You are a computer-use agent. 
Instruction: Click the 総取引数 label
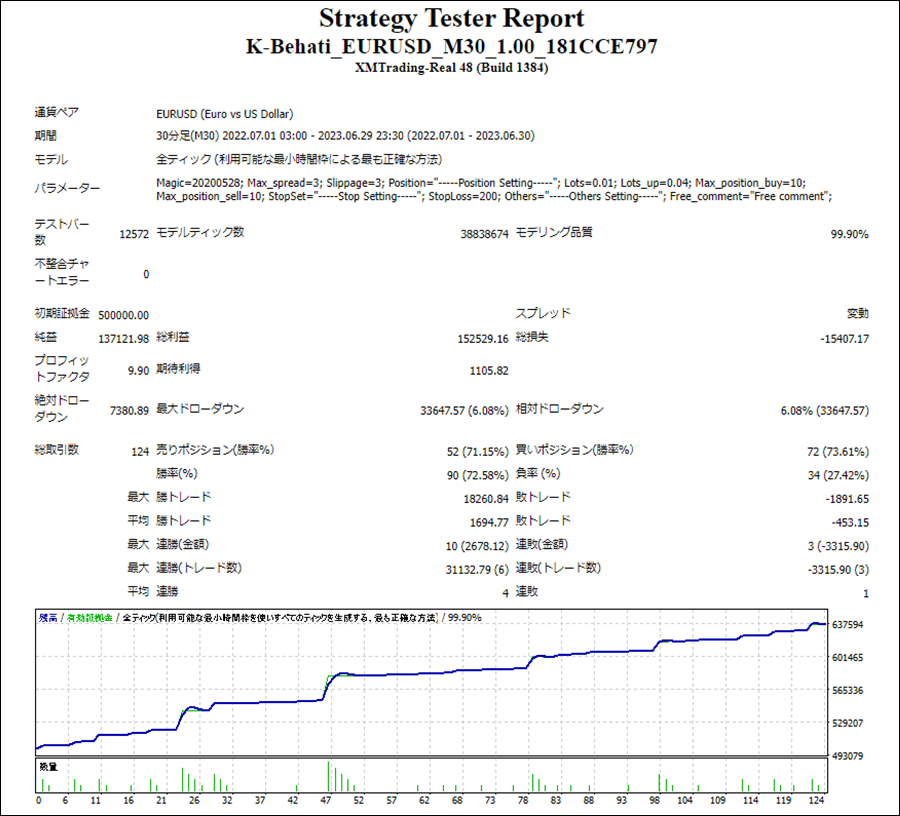pyautogui.click(x=56, y=449)
